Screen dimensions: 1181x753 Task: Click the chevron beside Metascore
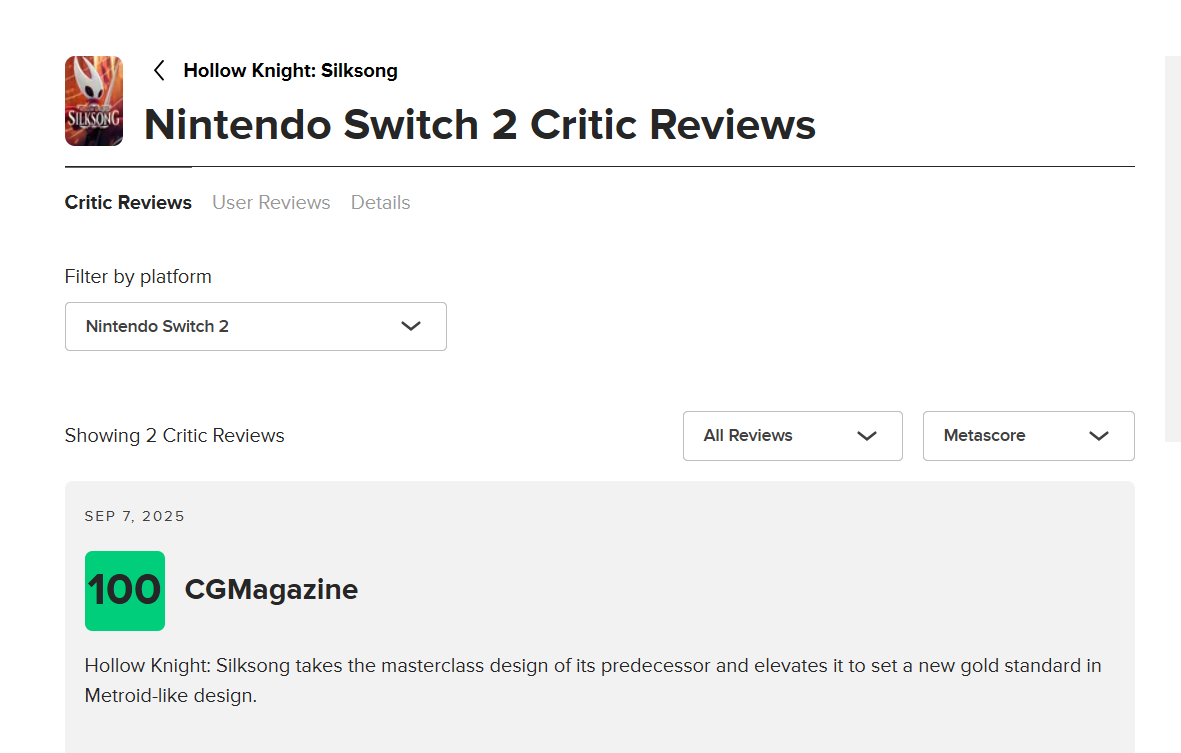click(1098, 436)
